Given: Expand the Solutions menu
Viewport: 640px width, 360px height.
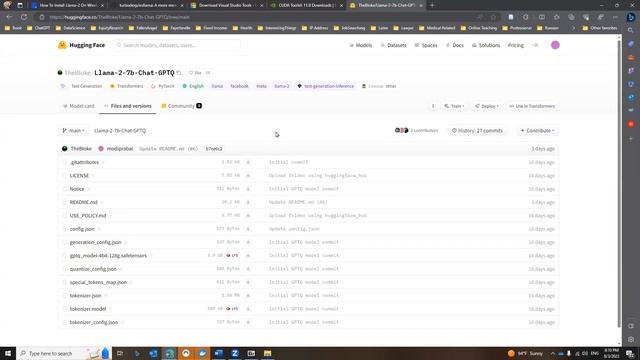Looking at the screenshot, I should pos(486,45).
